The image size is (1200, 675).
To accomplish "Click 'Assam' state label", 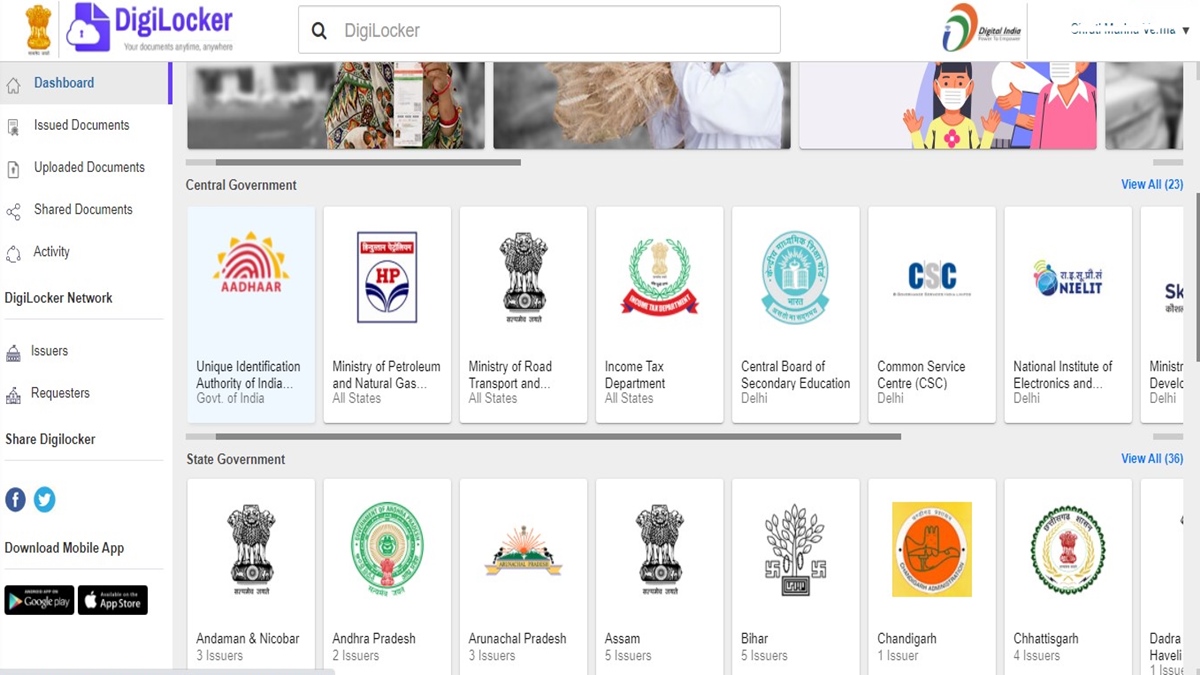I will [x=622, y=639].
